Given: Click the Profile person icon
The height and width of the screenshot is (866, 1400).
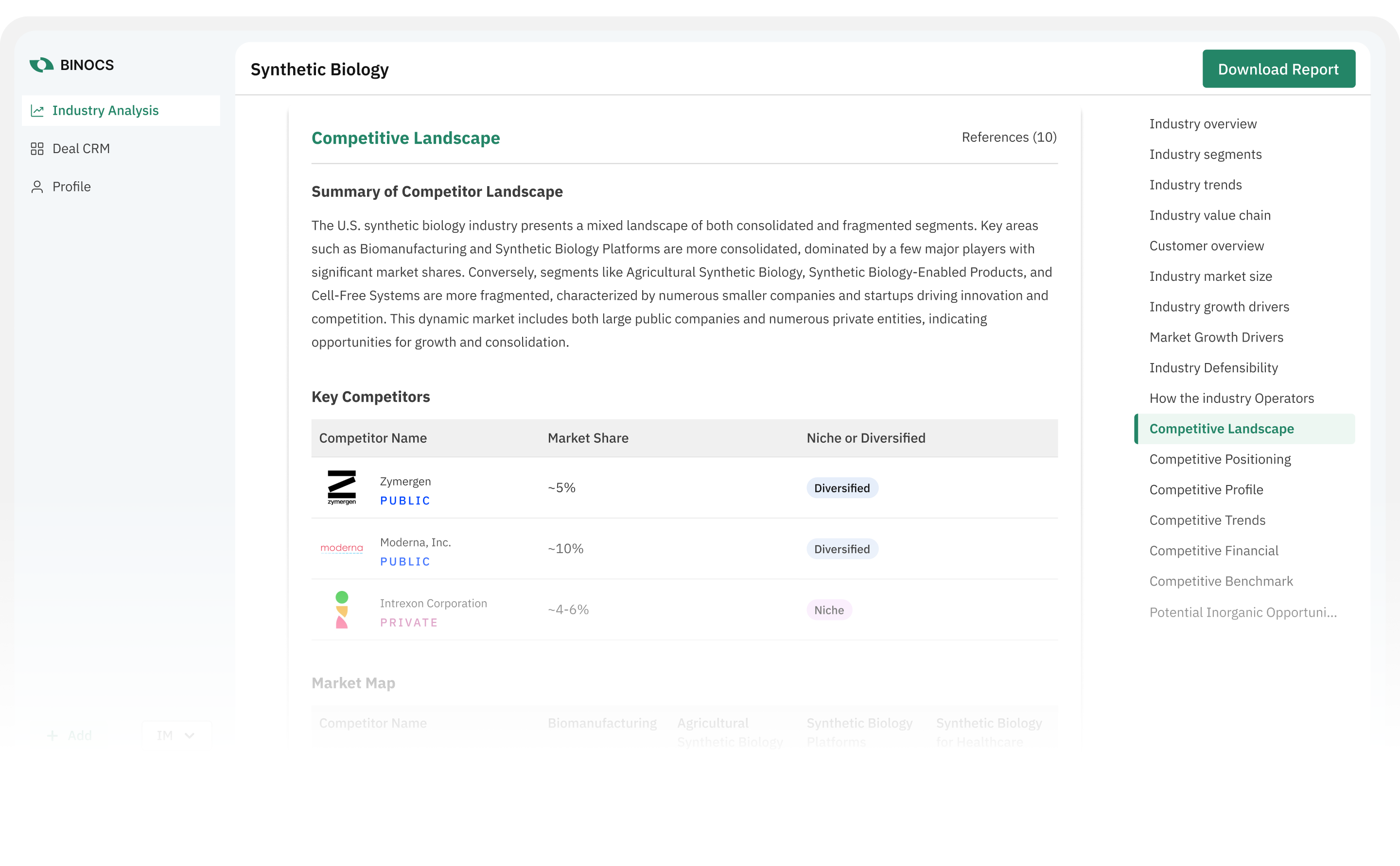Looking at the screenshot, I should click(37, 187).
